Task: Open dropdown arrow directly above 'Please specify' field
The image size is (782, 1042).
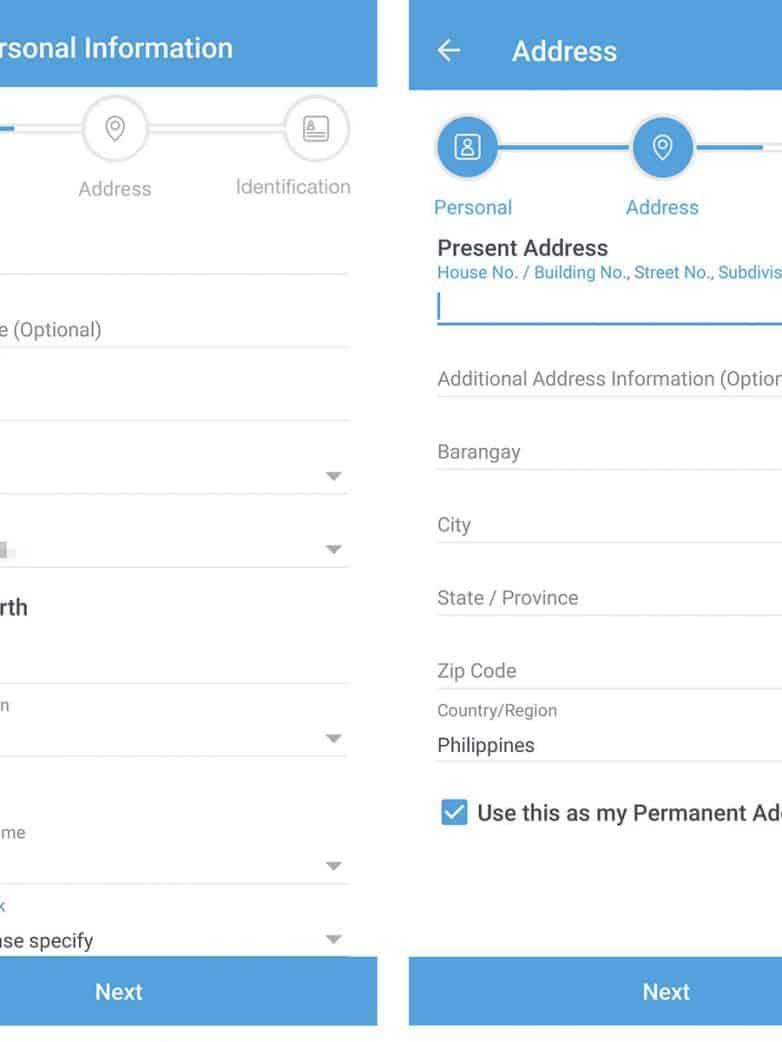Action: coord(334,866)
